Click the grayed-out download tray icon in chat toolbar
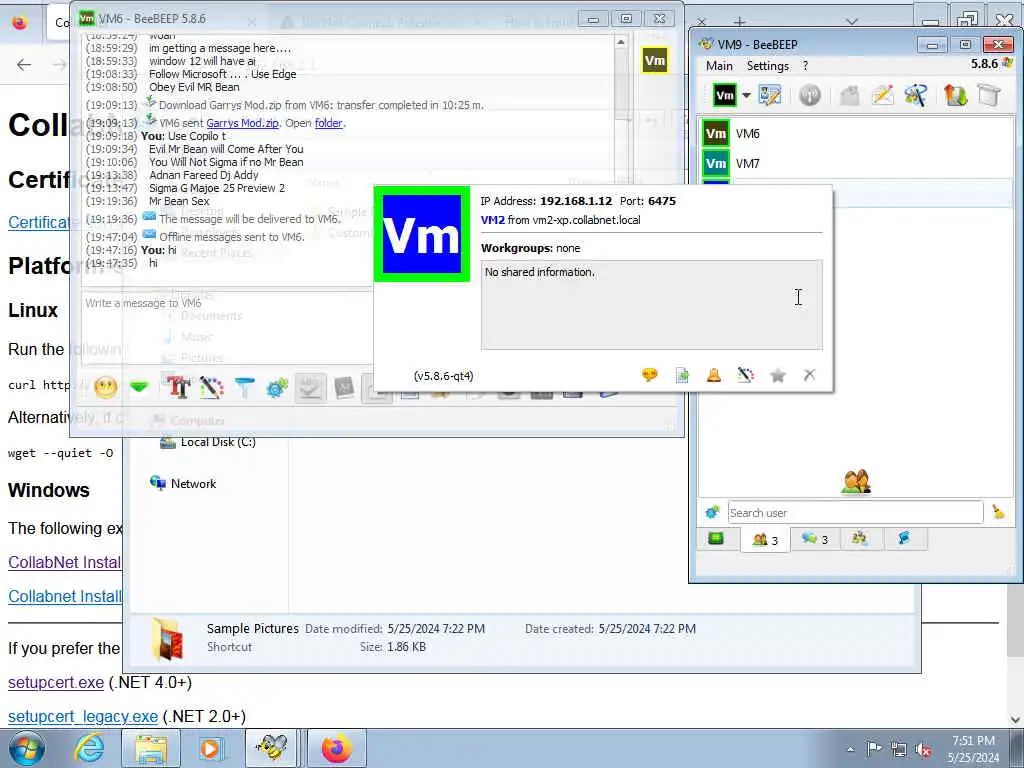Viewport: 1024px width, 768px height. (310, 388)
